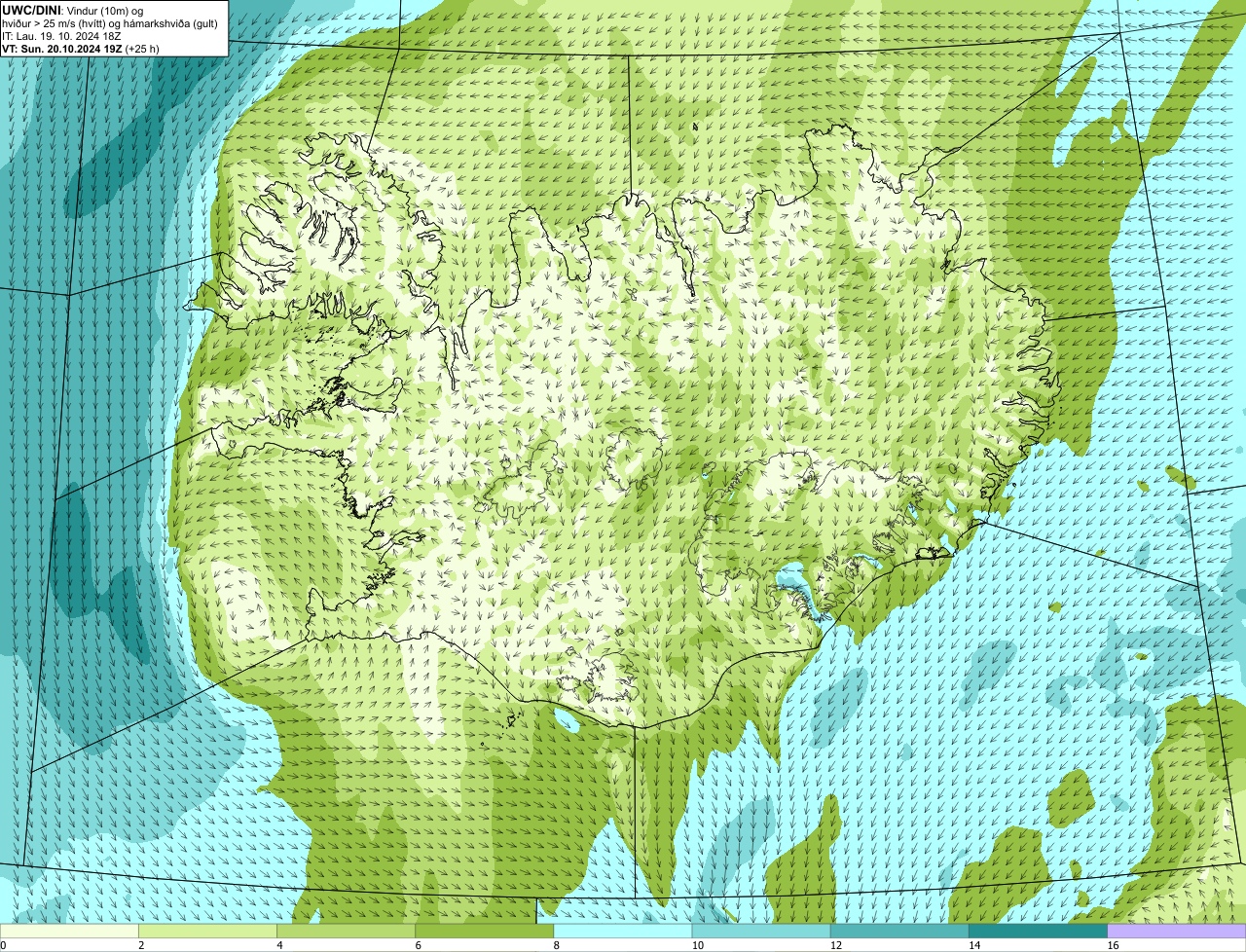Click the light green 4–6 legend swatch

pos(346,931)
